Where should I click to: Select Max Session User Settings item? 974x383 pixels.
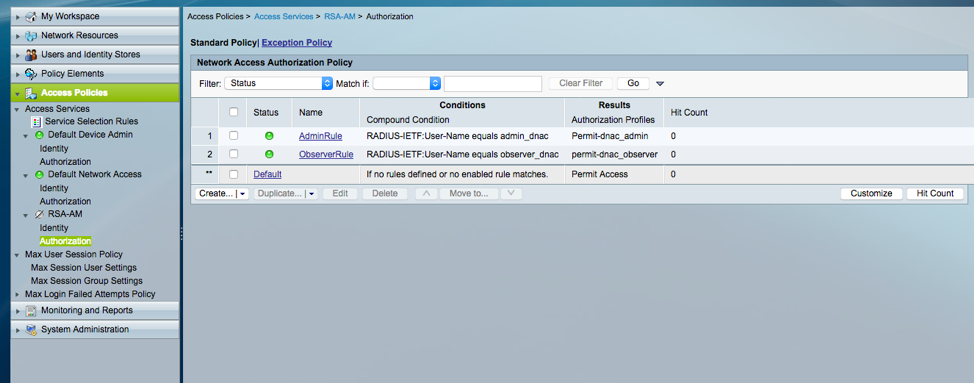84,268
